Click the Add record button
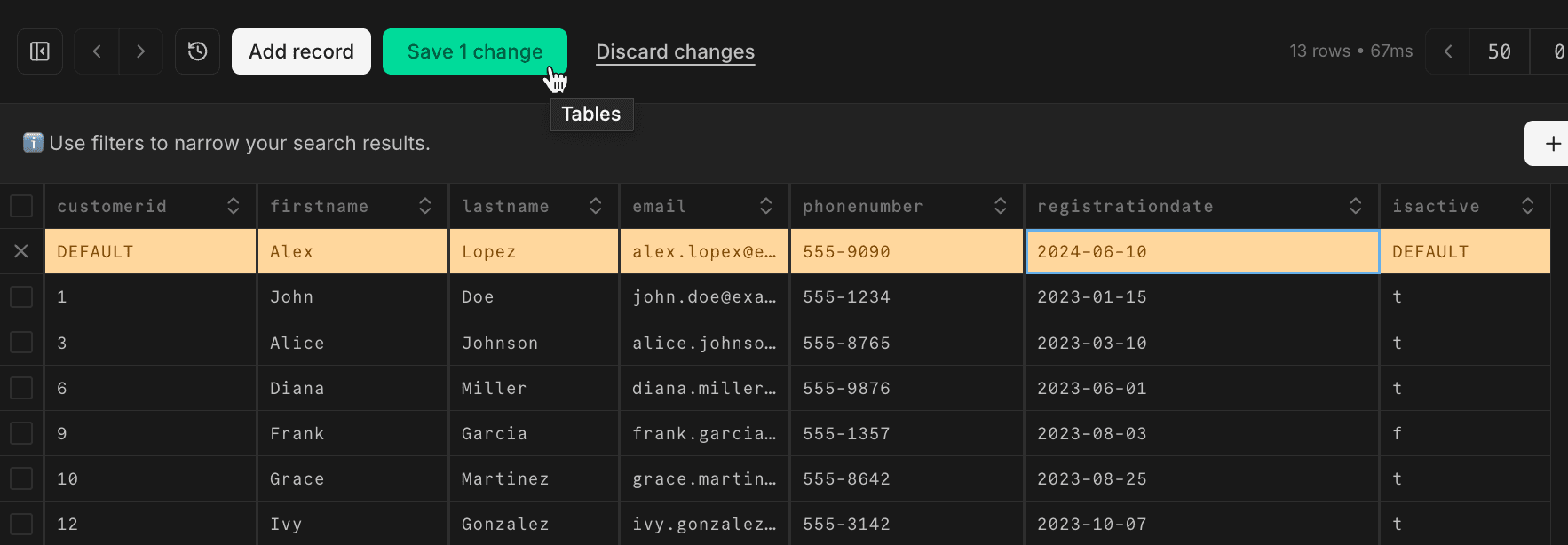The width and height of the screenshot is (1568, 545). tap(301, 51)
